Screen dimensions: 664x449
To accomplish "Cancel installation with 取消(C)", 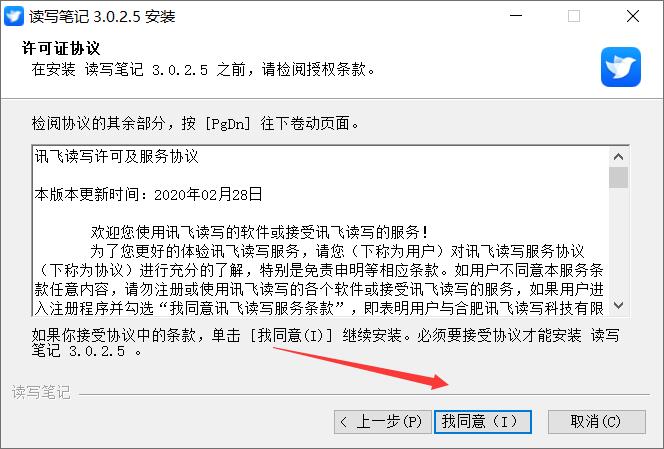I will pos(596,421).
